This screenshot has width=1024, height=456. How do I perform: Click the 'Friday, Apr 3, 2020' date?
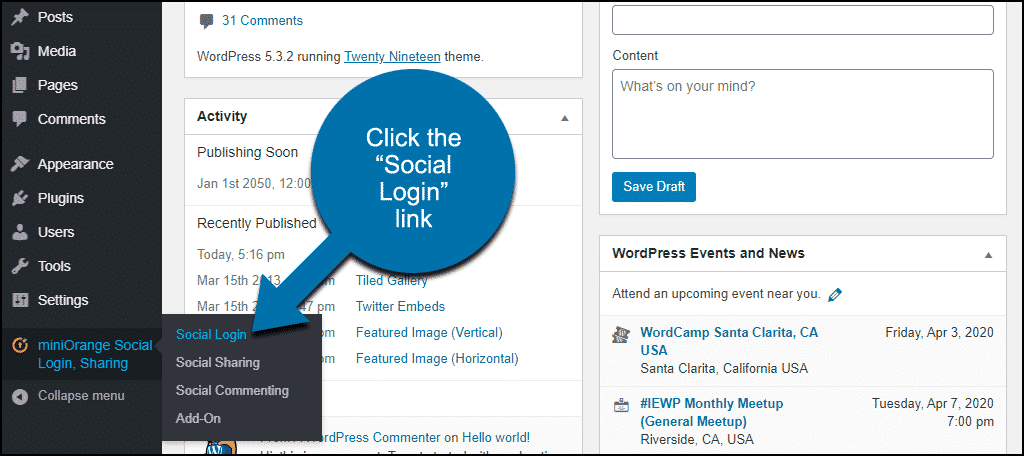tap(940, 333)
